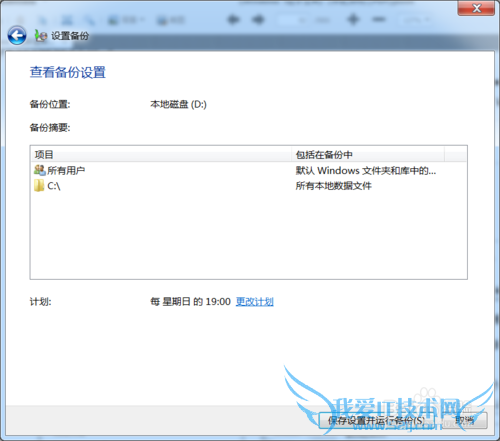500x441 pixels.
Task: Click the 取消 button
Action: pos(465,420)
